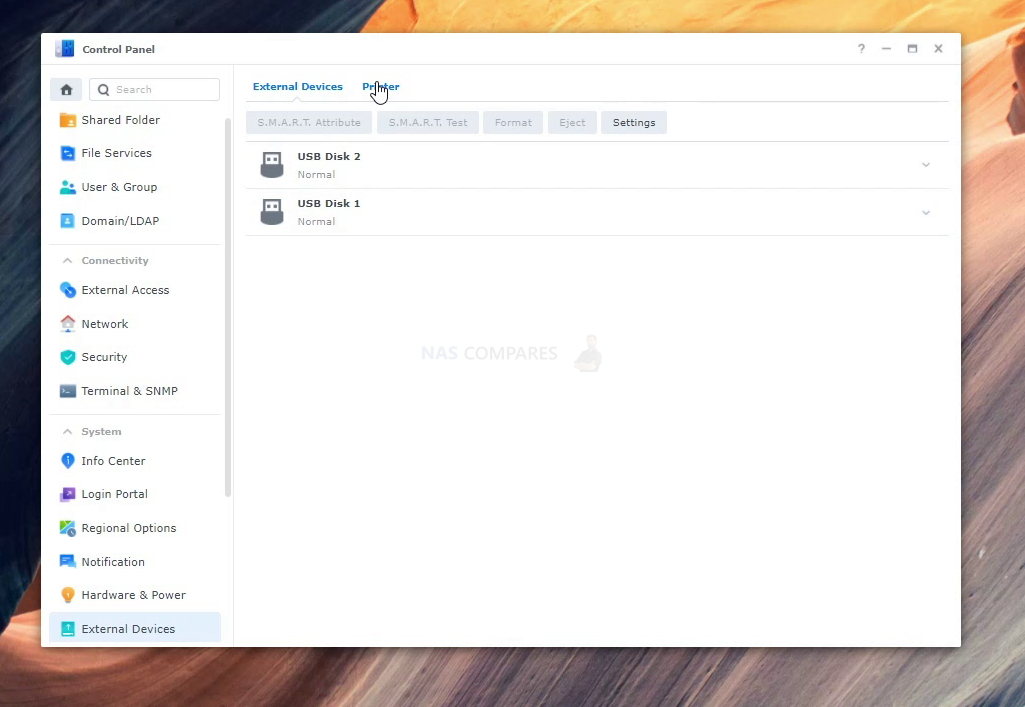
Task: Close the Control Panel window
Action: [x=939, y=48]
